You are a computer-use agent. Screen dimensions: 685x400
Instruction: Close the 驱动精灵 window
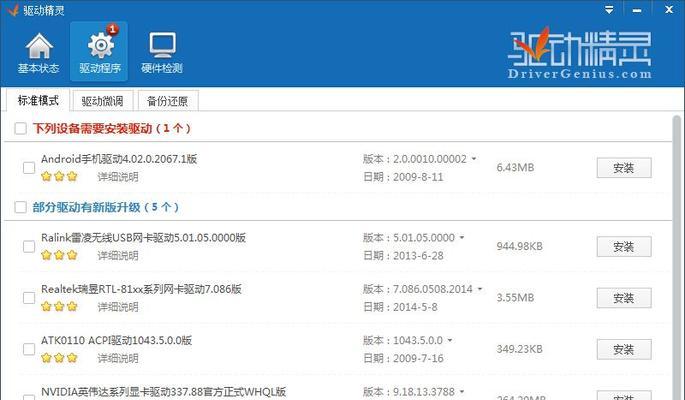coord(669,9)
